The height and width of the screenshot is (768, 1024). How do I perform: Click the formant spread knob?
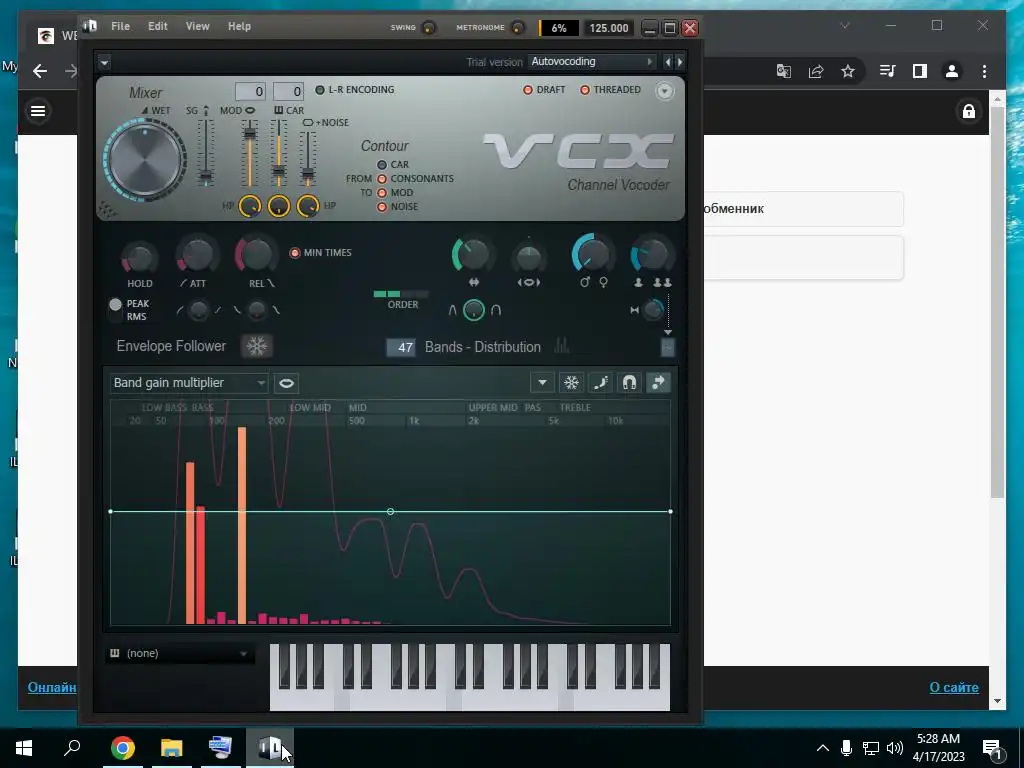tap(528, 257)
